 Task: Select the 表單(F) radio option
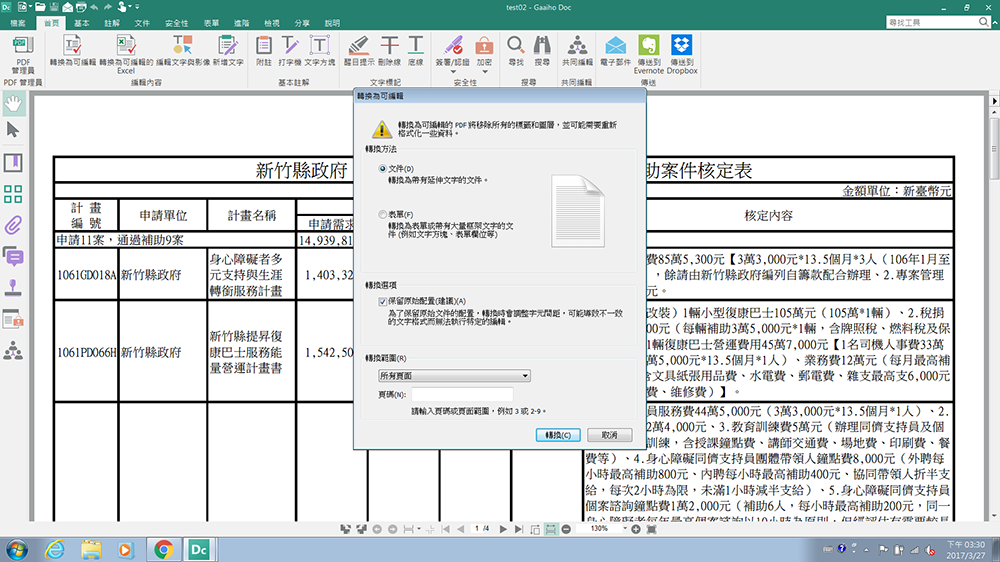point(383,215)
